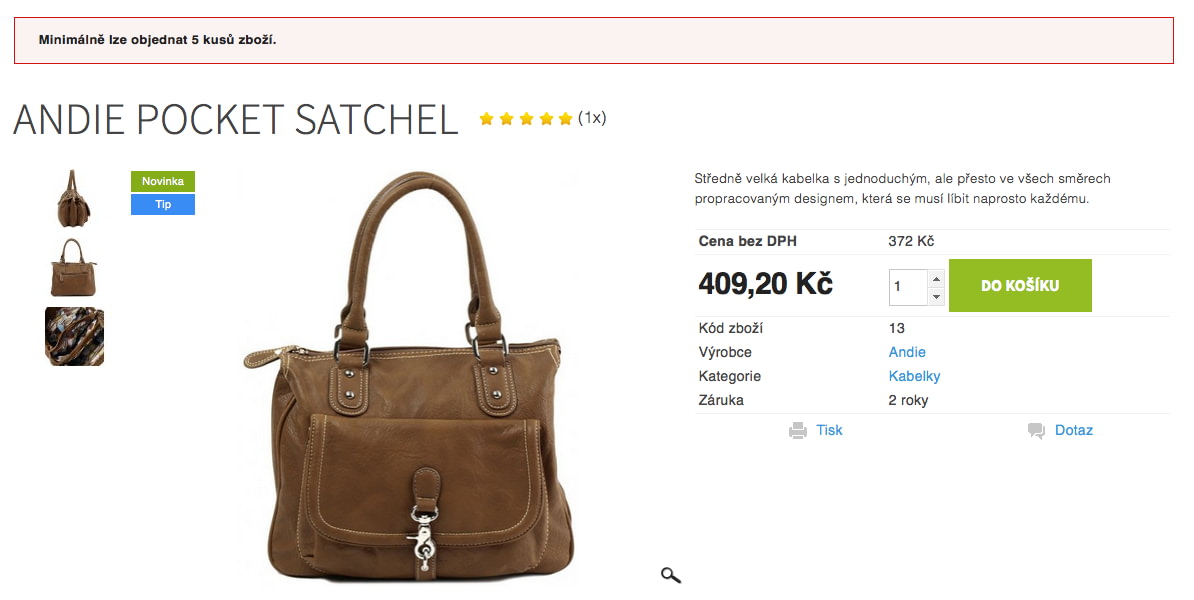Open the Andie manufacturer link
Screen dimensions: 1194x600
907,352
